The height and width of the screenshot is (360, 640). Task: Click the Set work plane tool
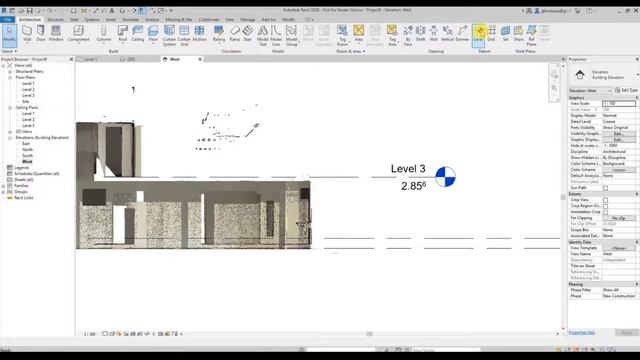(x=505, y=33)
